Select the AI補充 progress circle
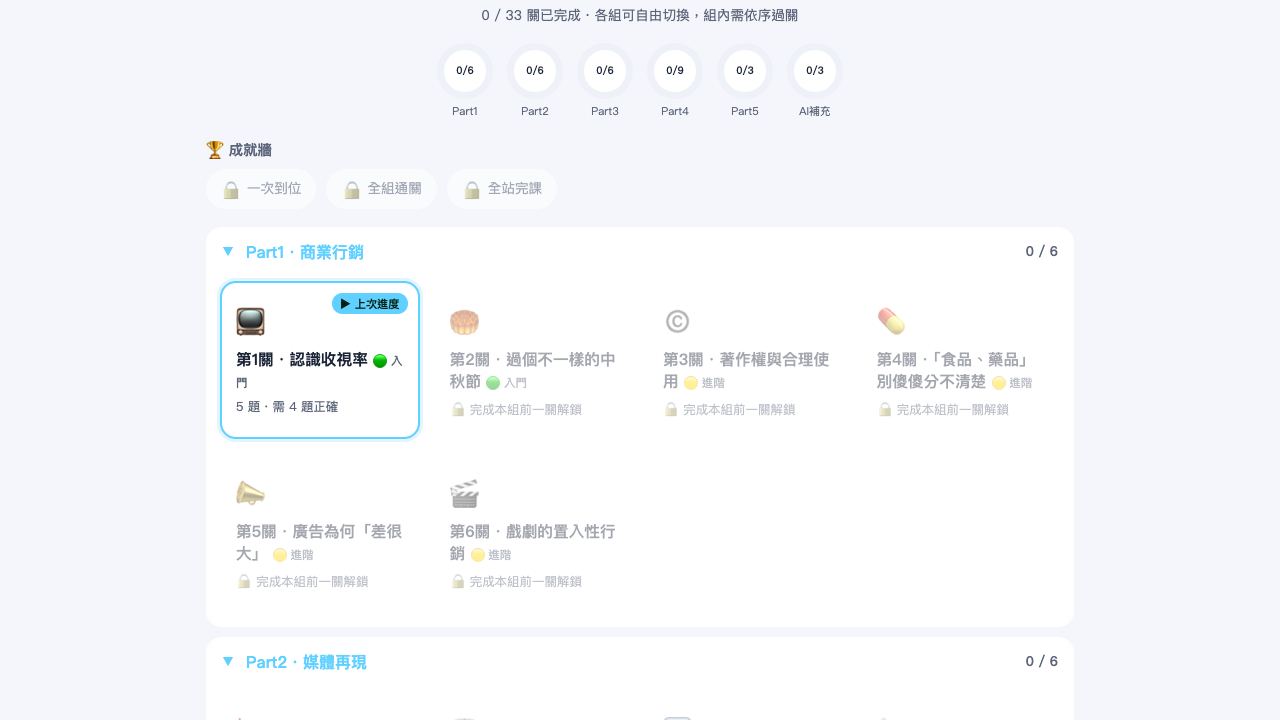This screenshot has width=1280, height=720. pos(815,71)
